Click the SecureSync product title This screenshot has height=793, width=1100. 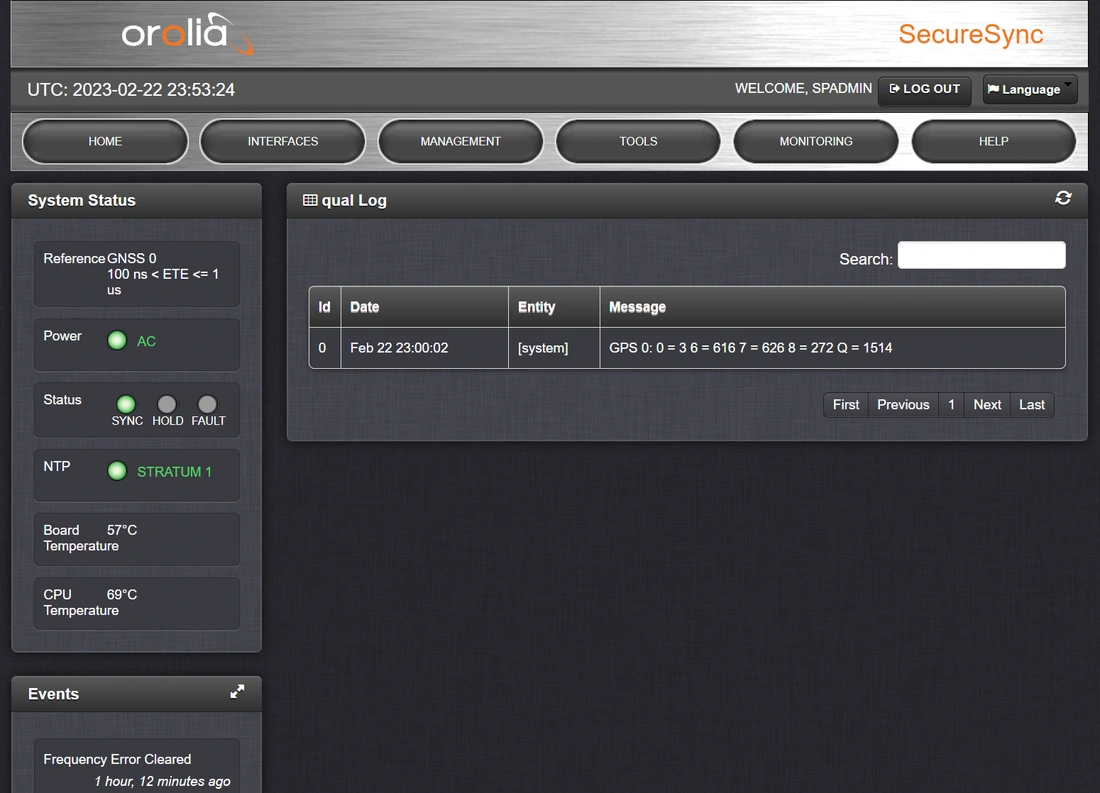[x=971, y=34]
